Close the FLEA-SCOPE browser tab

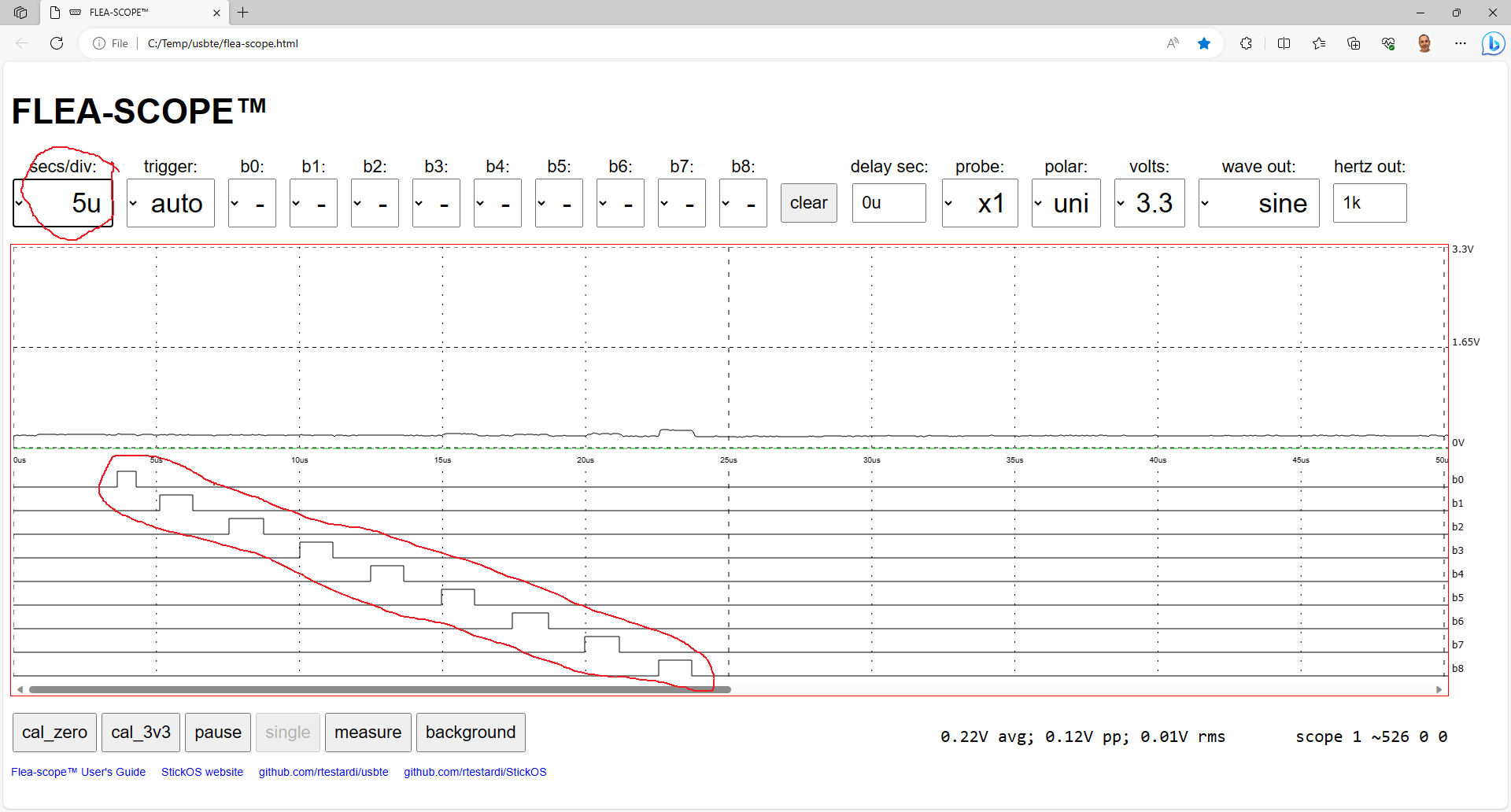tap(216, 13)
